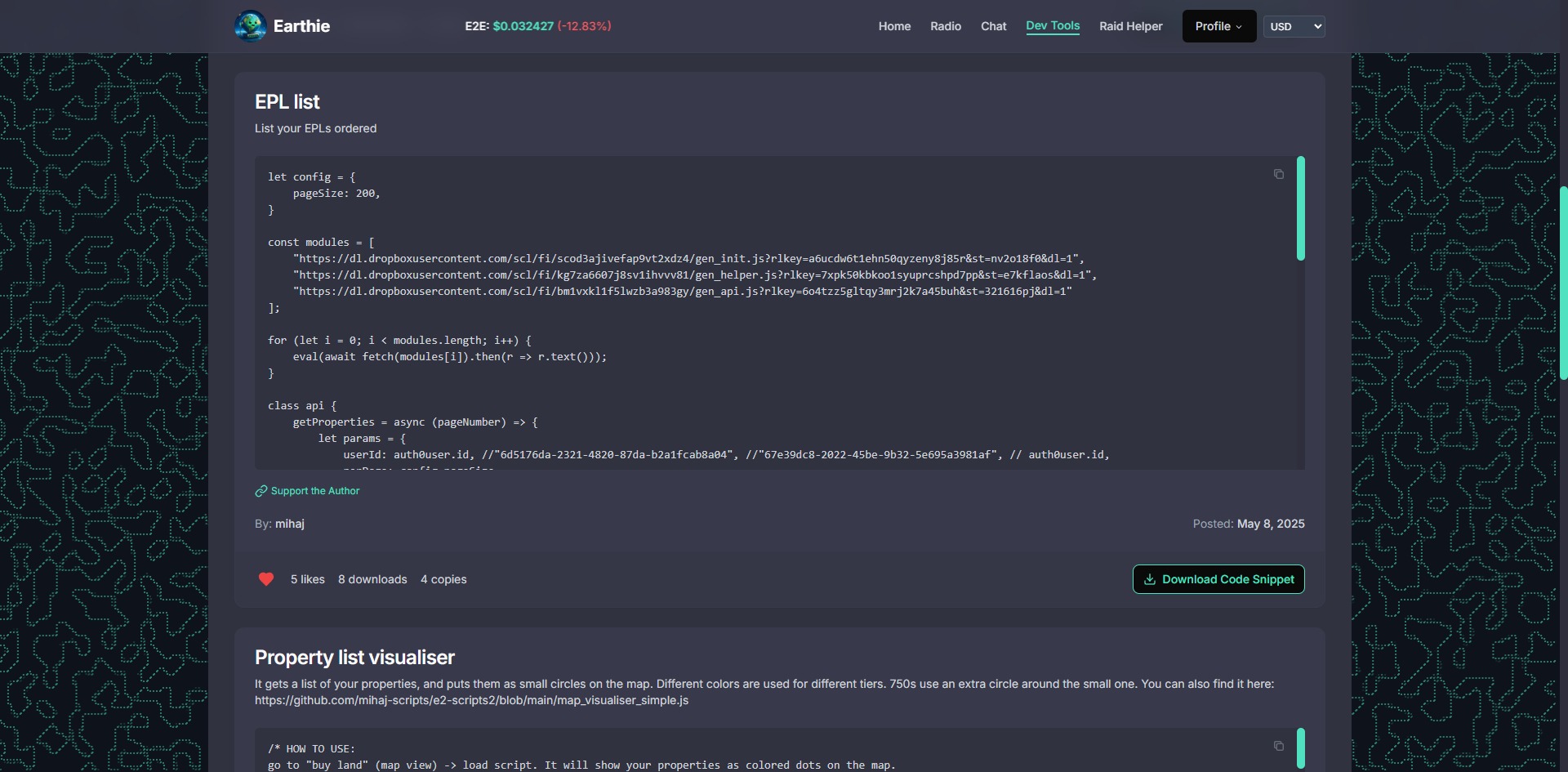Screen dimensions: 1568x772
Task: Open the Radio page
Action: [945, 26]
